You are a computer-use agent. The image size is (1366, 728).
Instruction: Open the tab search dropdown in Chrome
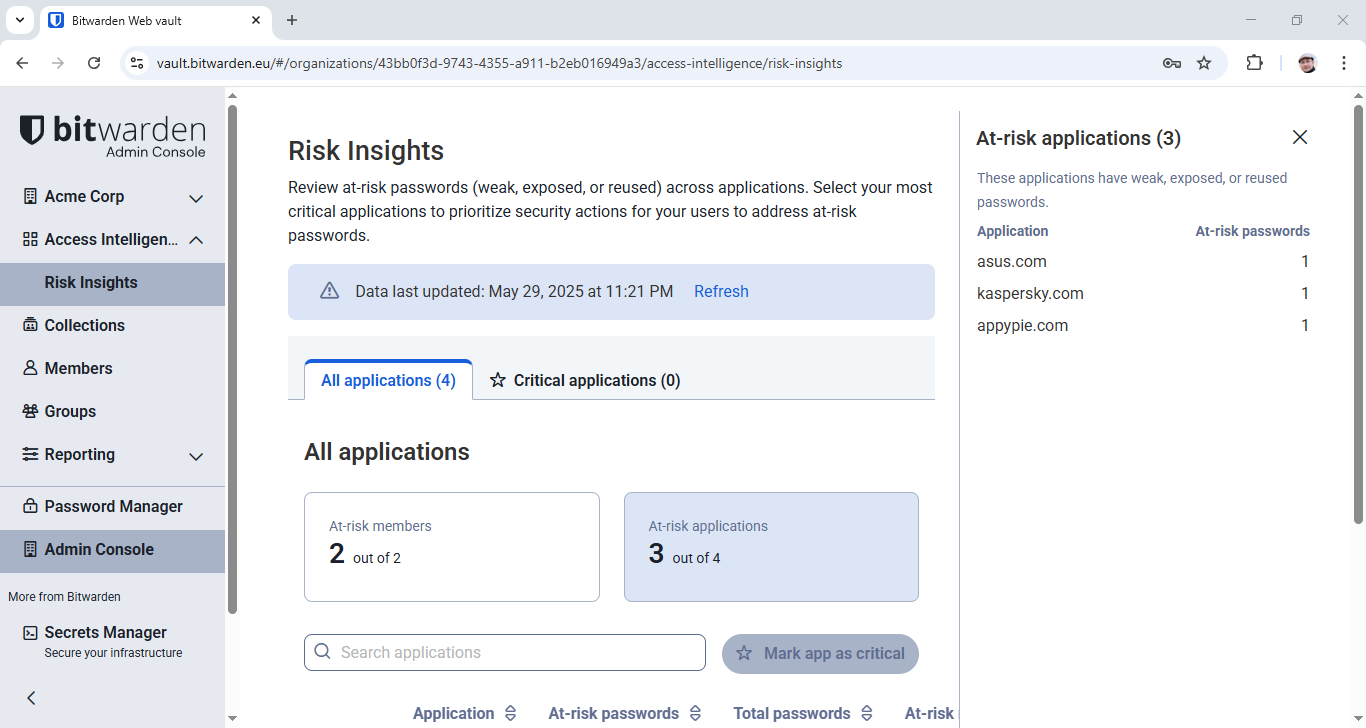click(x=19, y=20)
